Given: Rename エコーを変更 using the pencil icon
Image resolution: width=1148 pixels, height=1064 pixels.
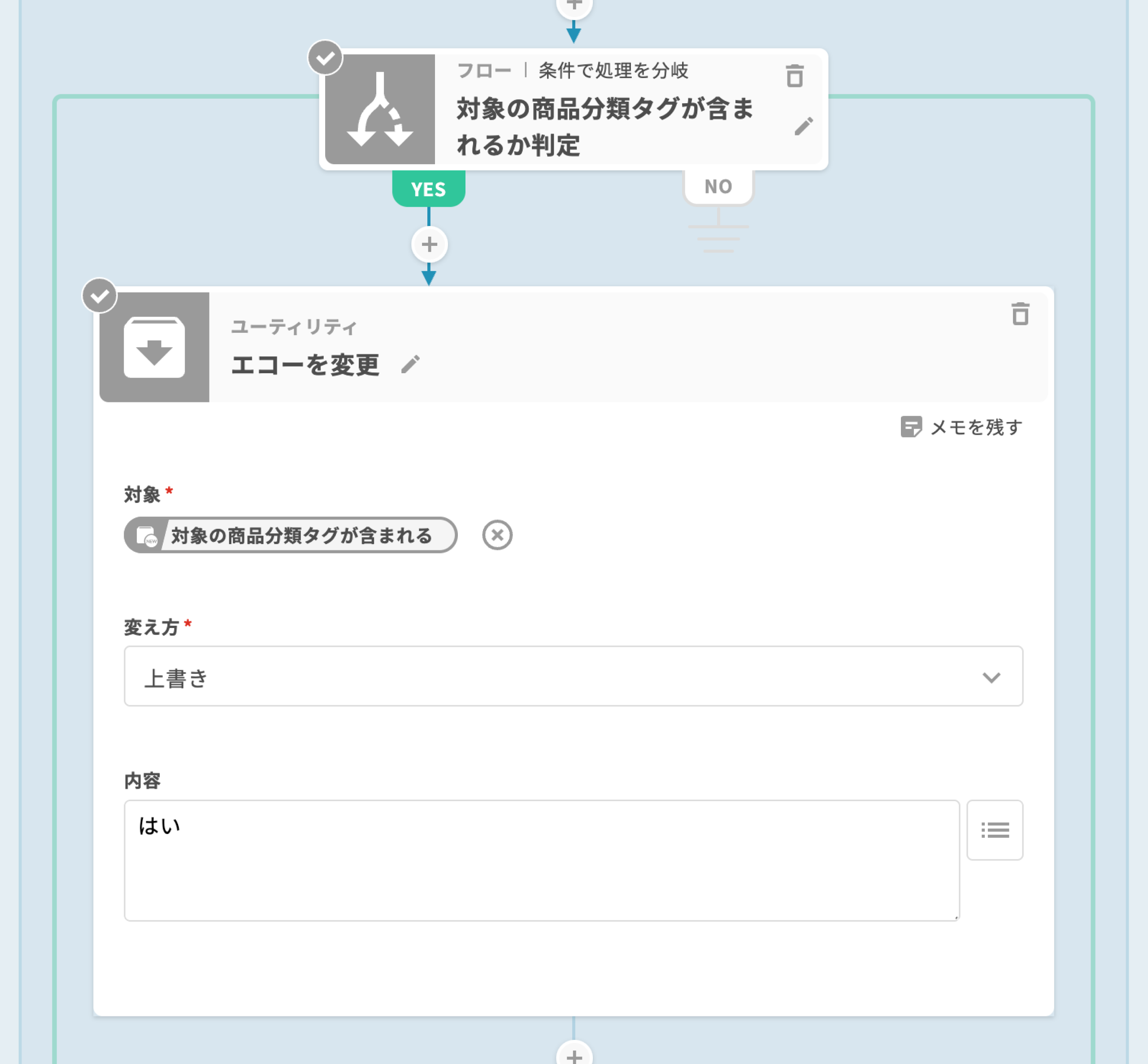Looking at the screenshot, I should coord(410,364).
